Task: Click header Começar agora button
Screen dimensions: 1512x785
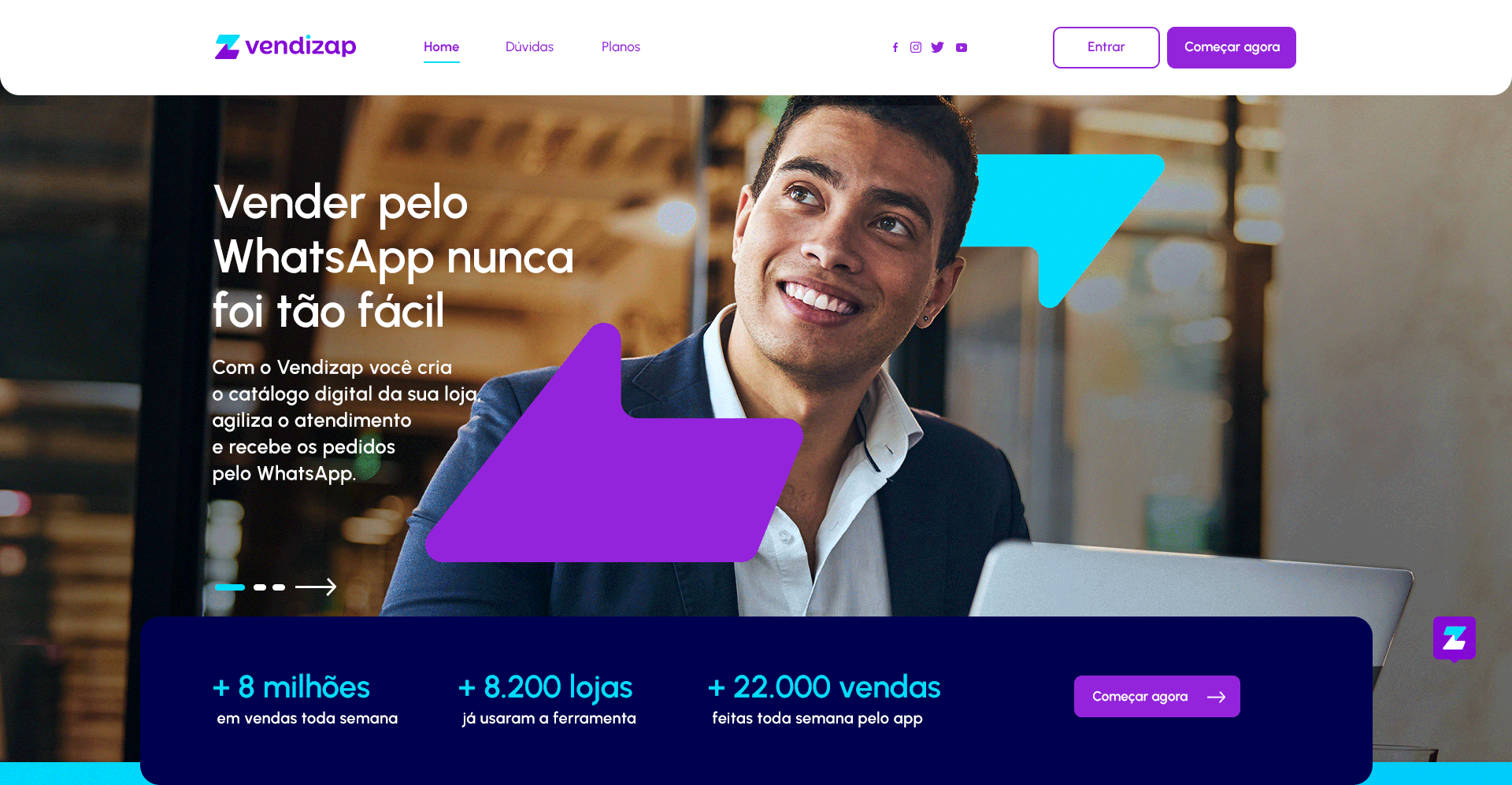Action: coord(1232,47)
